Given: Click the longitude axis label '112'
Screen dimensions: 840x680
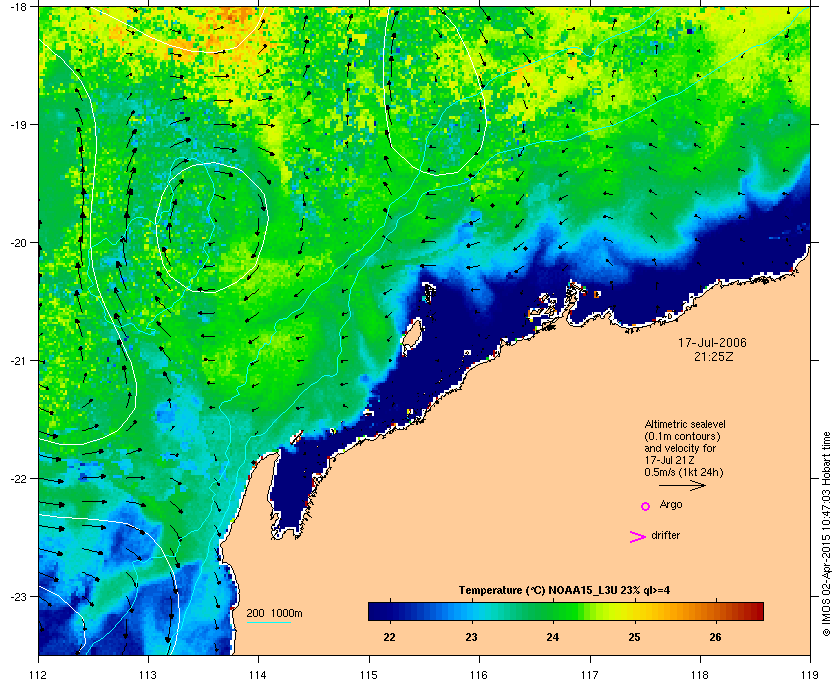Looking at the screenshot, I should pos(39,674).
